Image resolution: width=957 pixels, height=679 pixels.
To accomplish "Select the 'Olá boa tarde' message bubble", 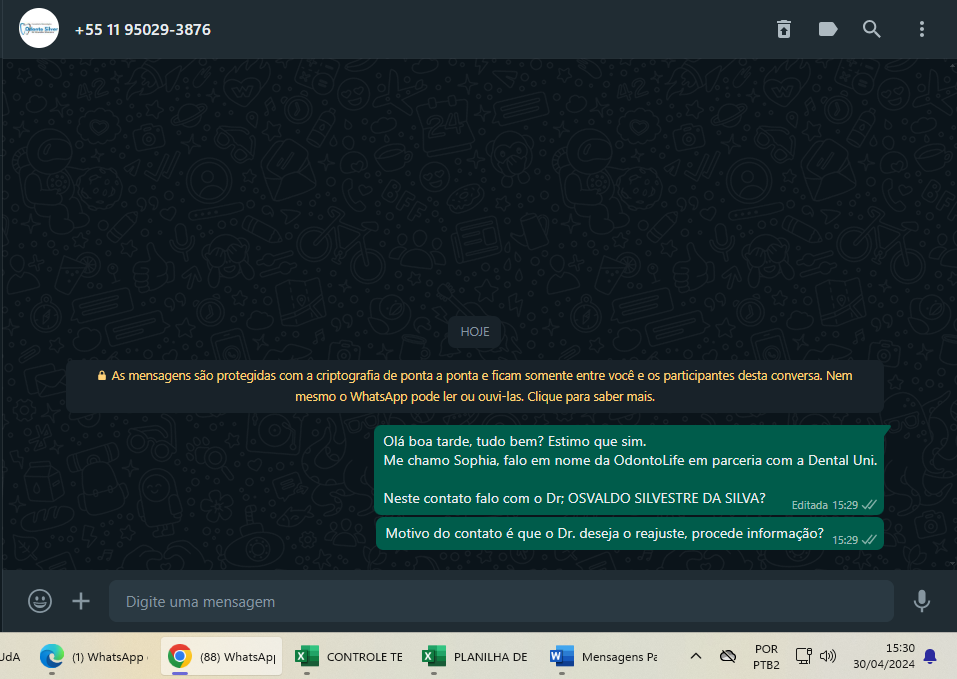I will [x=630, y=470].
